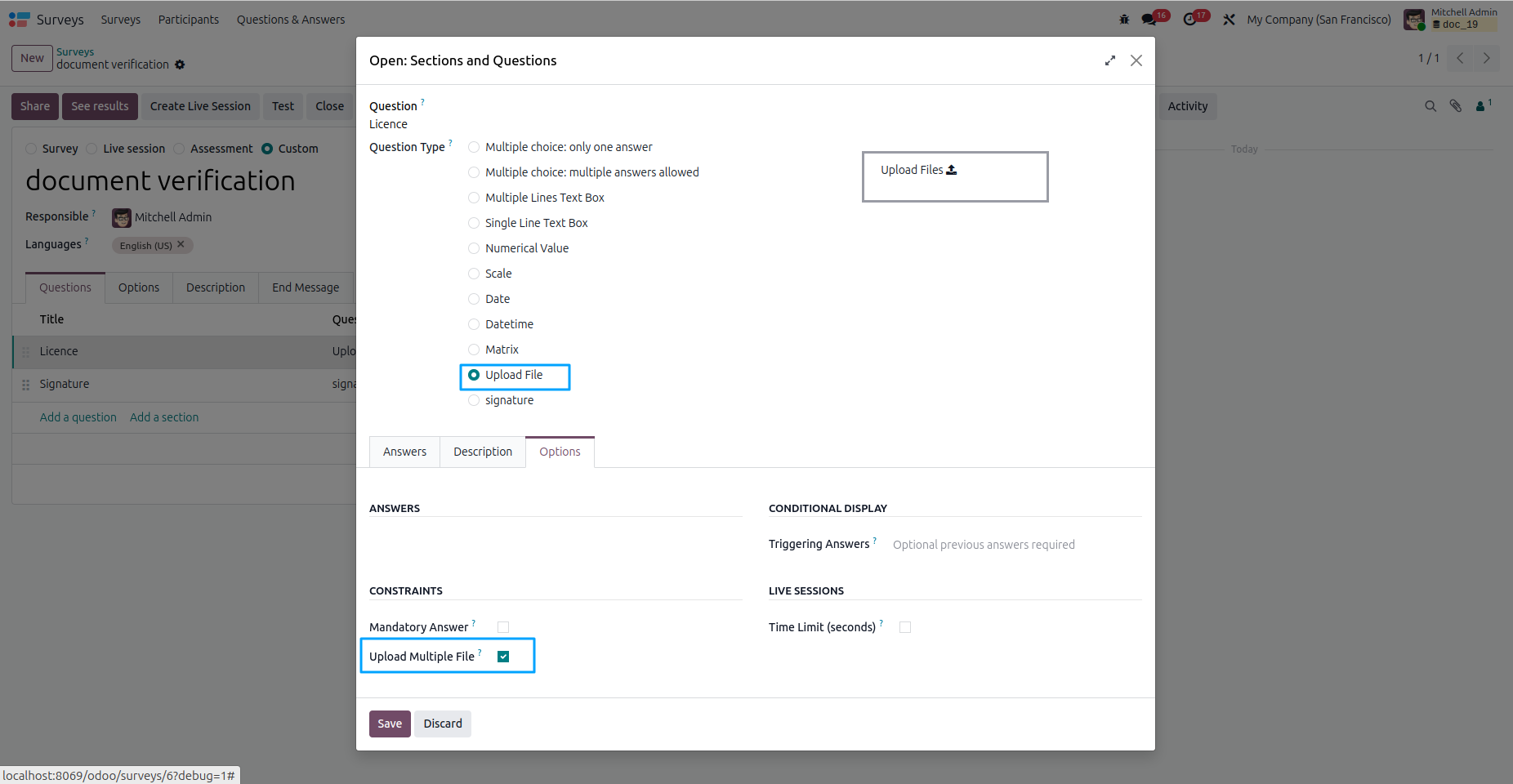Select signature question type
The width and height of the screenshot is (1513, 784).
(x=474, y=400)
